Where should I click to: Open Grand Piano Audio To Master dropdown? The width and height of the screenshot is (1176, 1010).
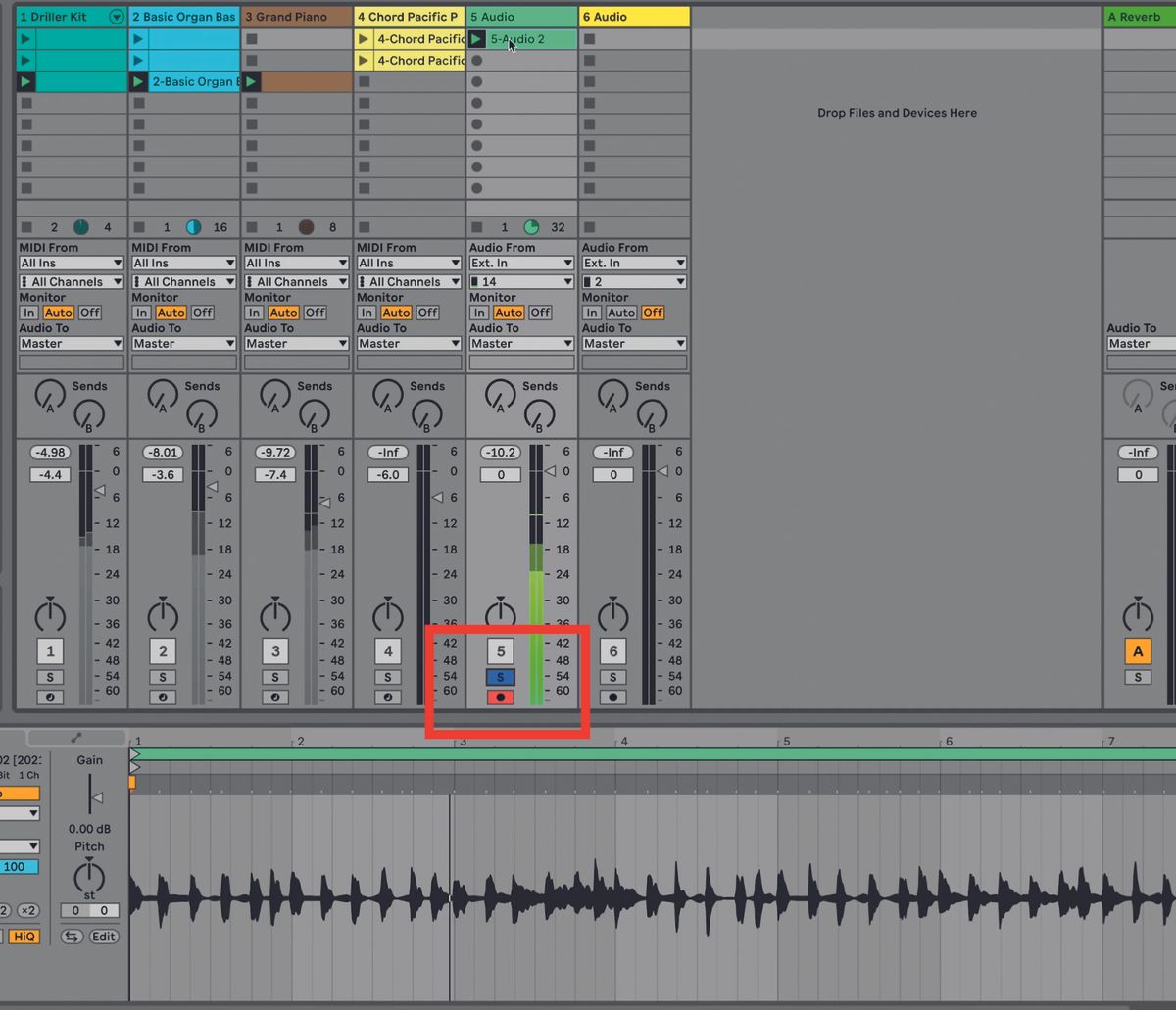297,343
